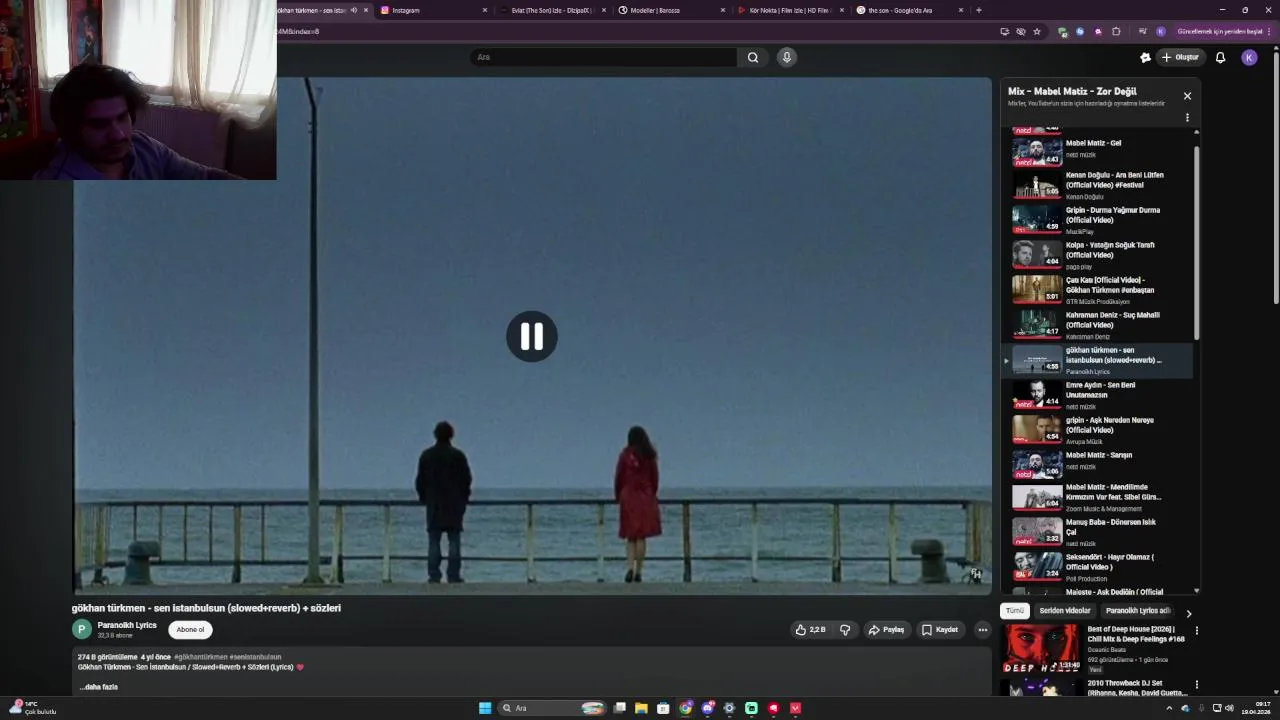The image size is (1280, 720).
Task: Subscribe with the Abone ol button
Action: (190, 630)
